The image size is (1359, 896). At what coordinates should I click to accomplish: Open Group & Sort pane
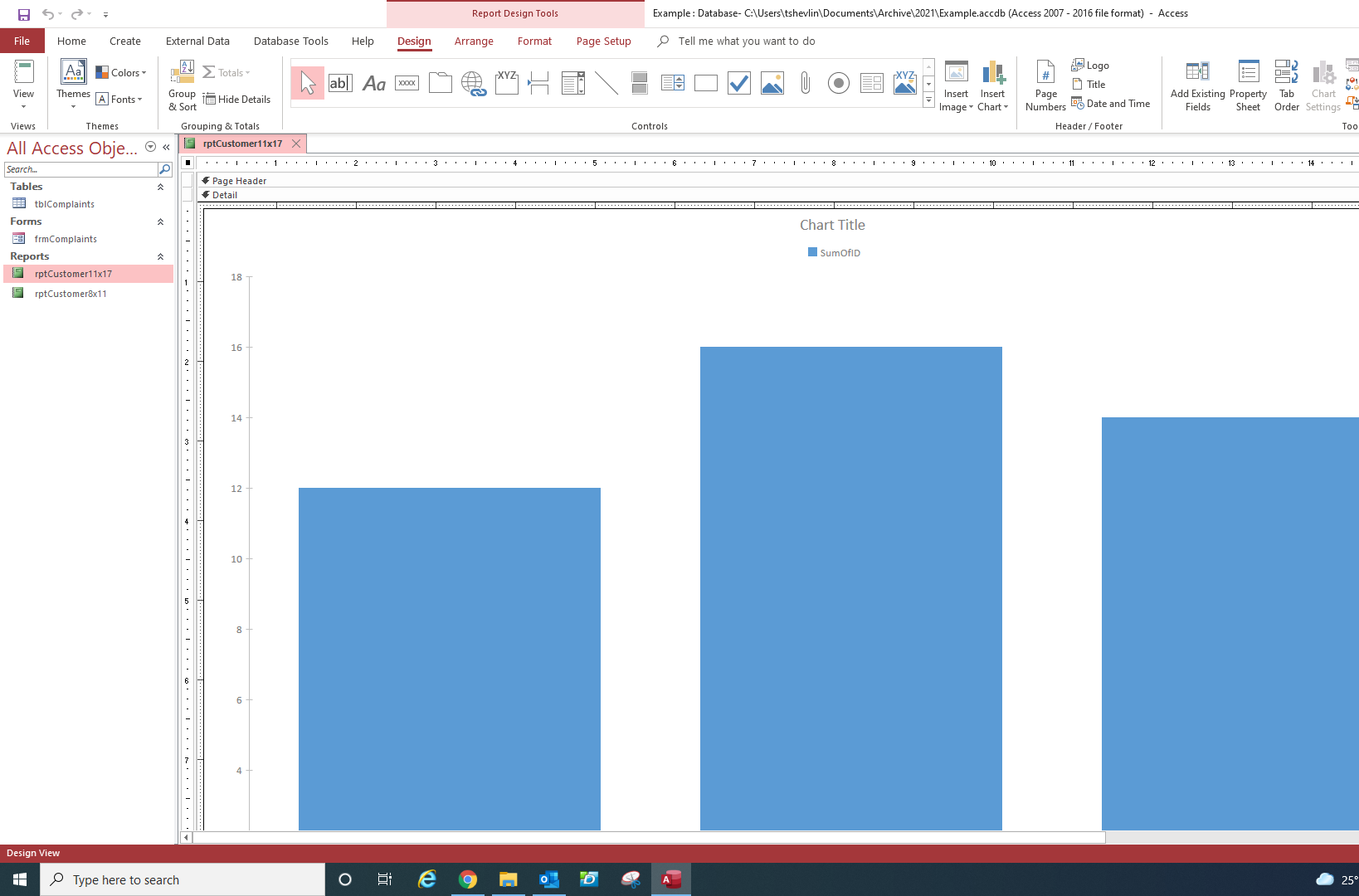coord(182,85)
